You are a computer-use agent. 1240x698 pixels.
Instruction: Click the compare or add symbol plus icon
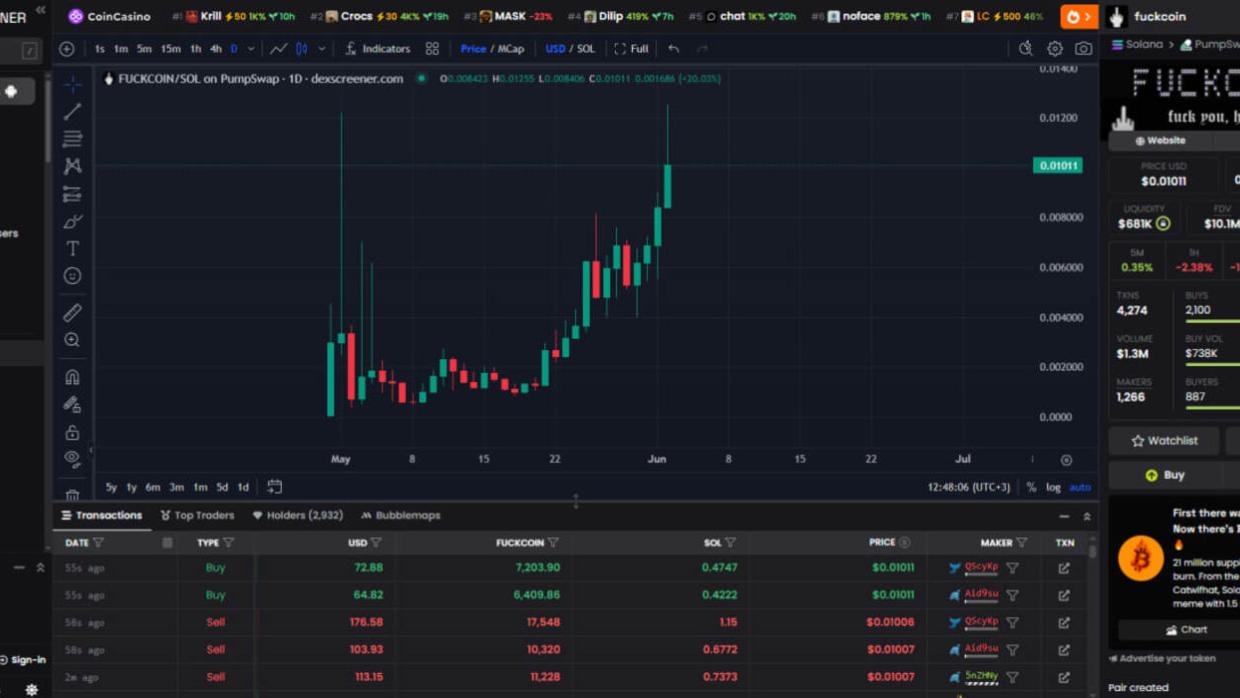67,48
